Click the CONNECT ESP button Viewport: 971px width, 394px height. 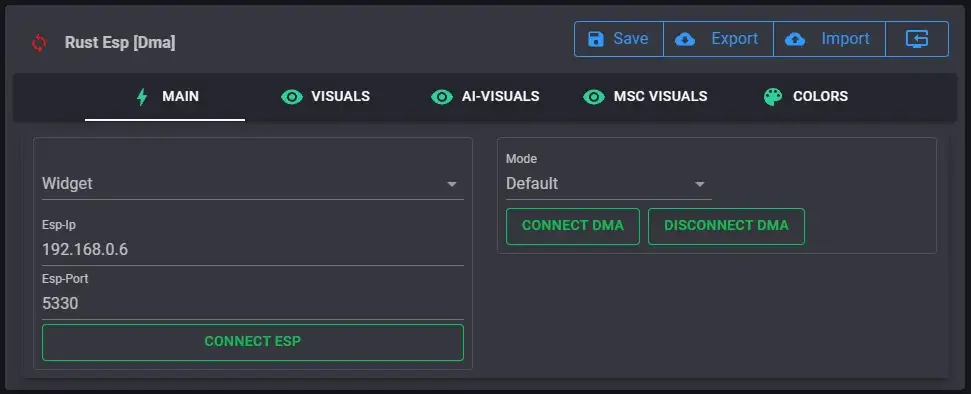tap(253, 342)
